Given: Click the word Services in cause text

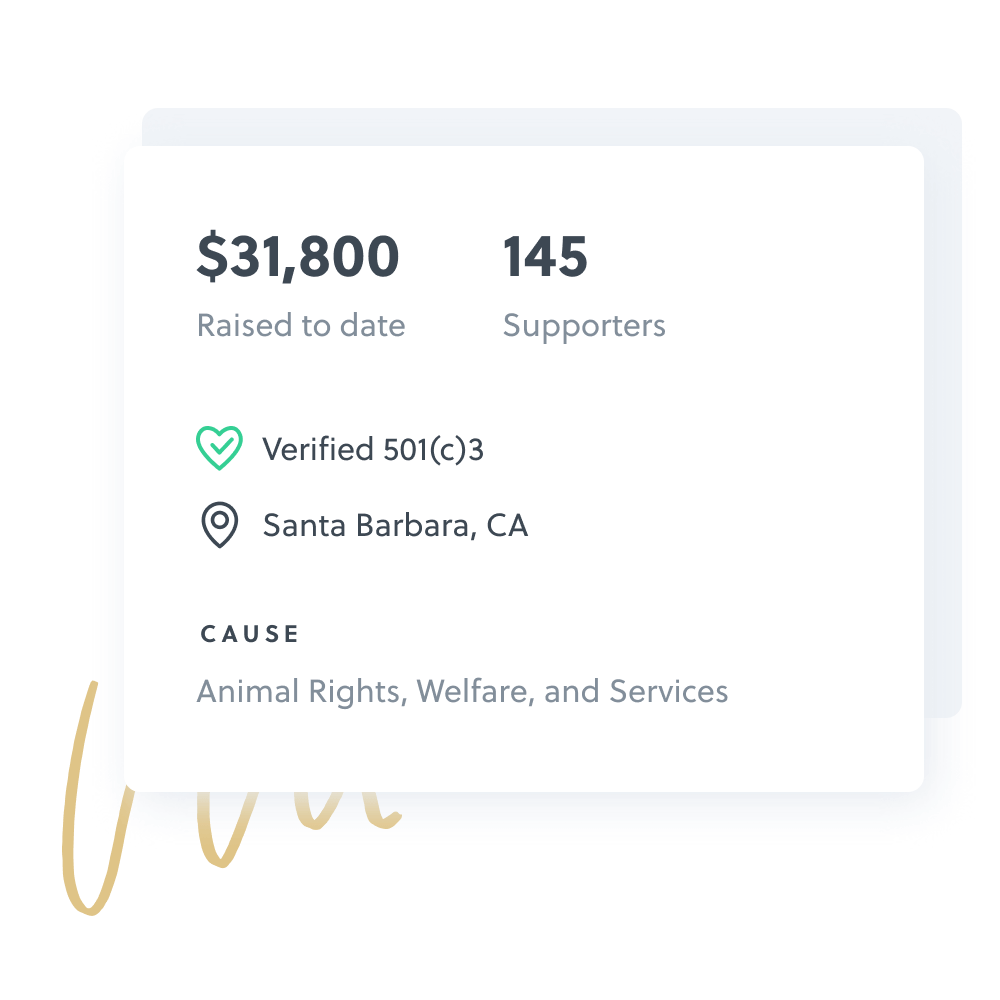Looking at the screenshot, I should point(668,691).
